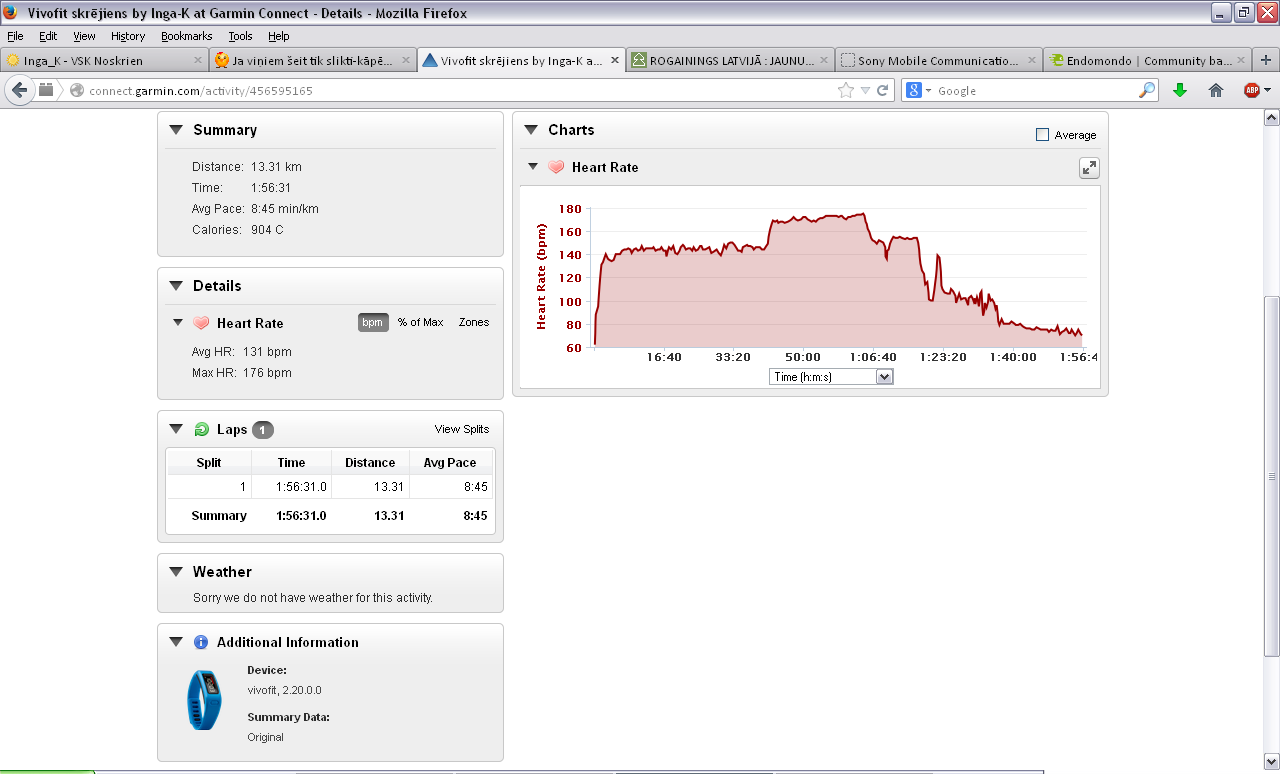The height and width of the screenshot is (774, 1280).
Task: Switch heart rate display to Zones
Action: 474,322
